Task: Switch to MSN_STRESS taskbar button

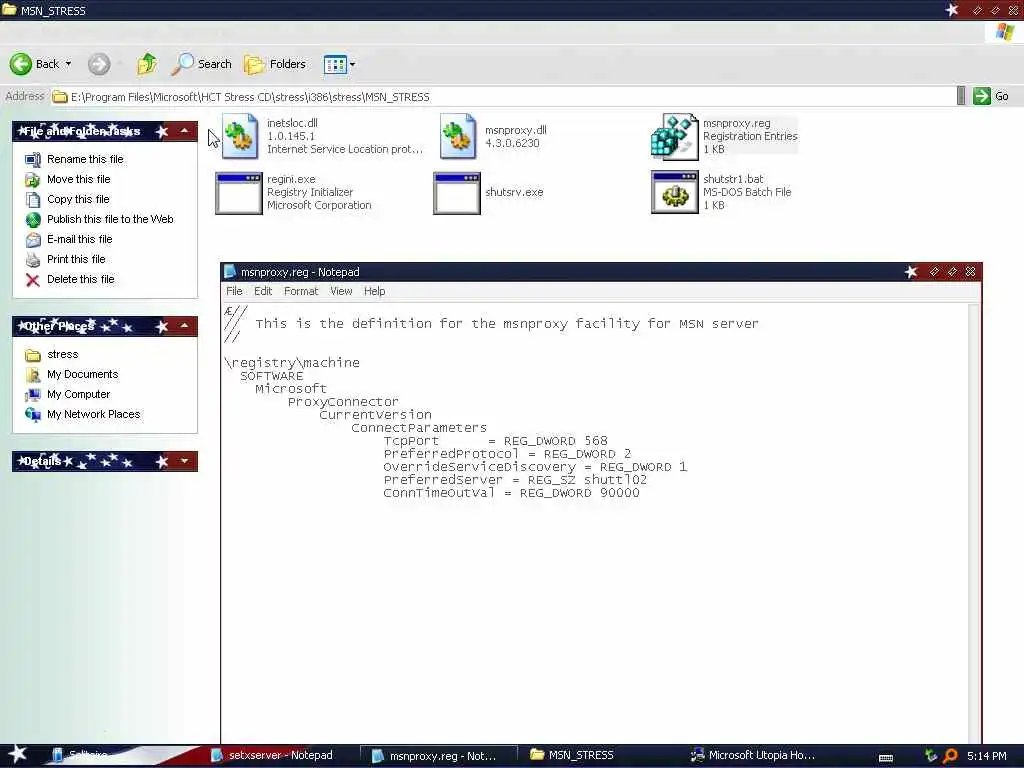Action: [573, 756]
